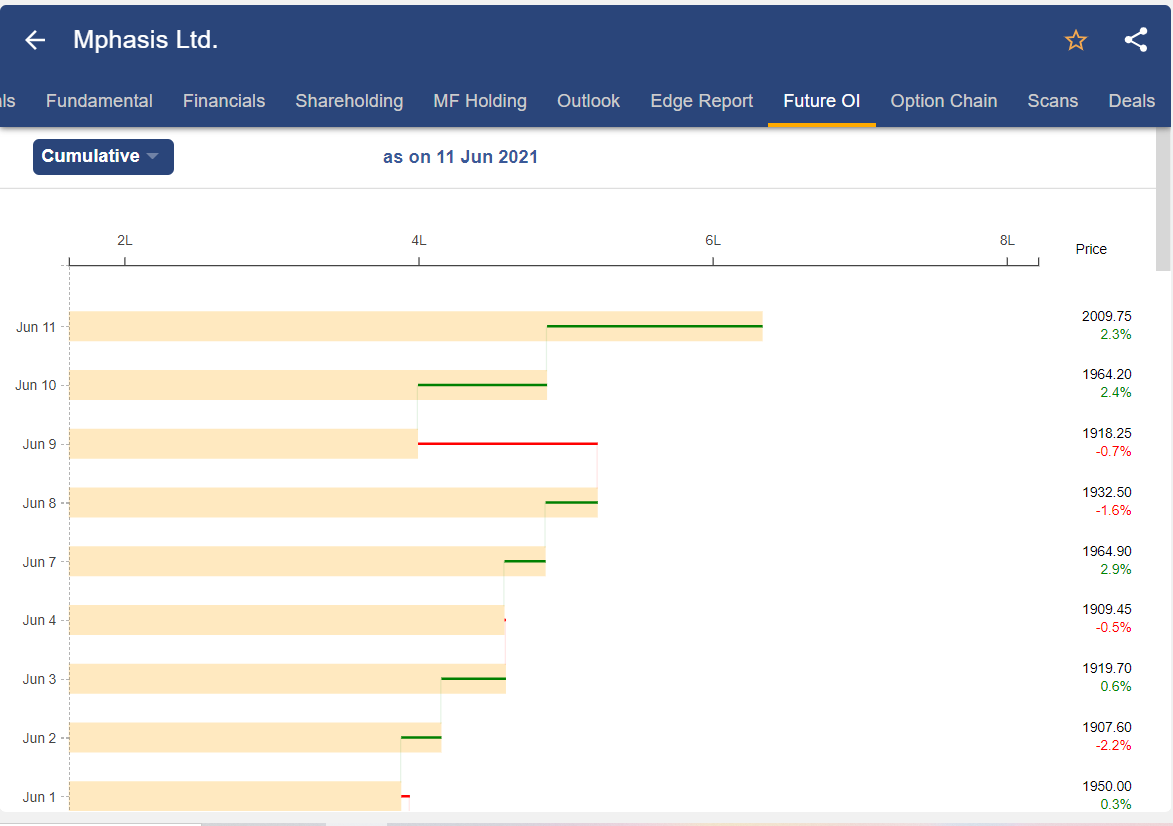The width and height of the screenshot is (1173, 826).
Task: Open the Financials tab
Action: point(223,101)
